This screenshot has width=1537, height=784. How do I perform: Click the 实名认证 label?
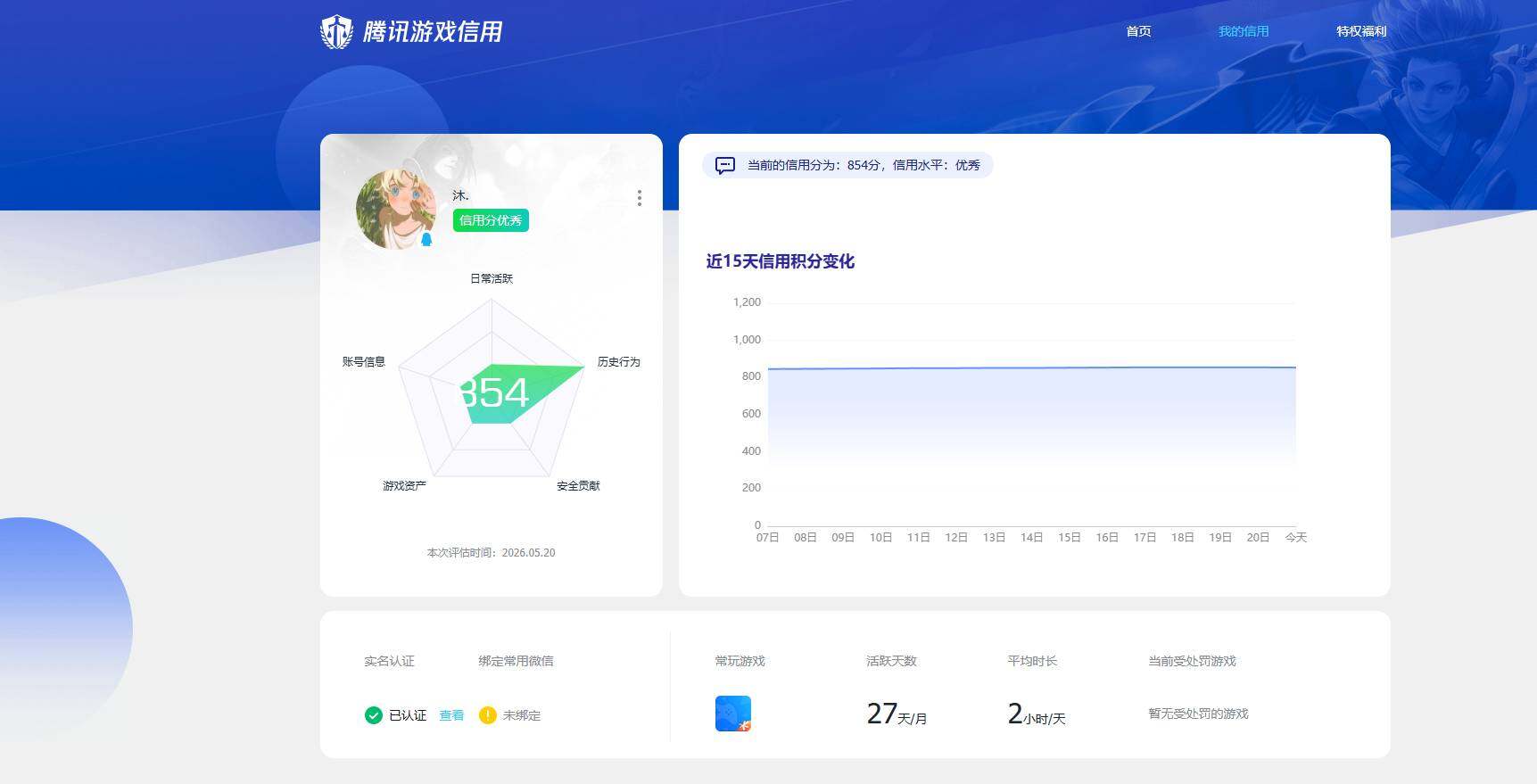(x=389, y=661)
